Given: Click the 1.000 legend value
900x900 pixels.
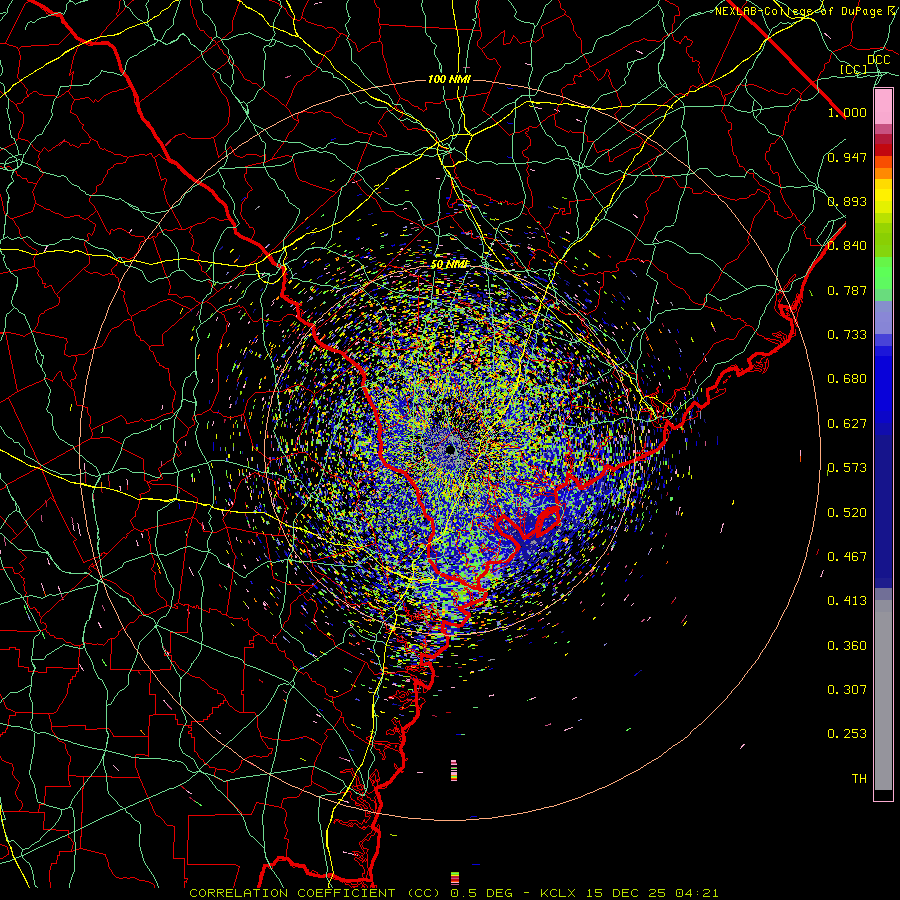Looking at the screenshot, I should [847, 112].
